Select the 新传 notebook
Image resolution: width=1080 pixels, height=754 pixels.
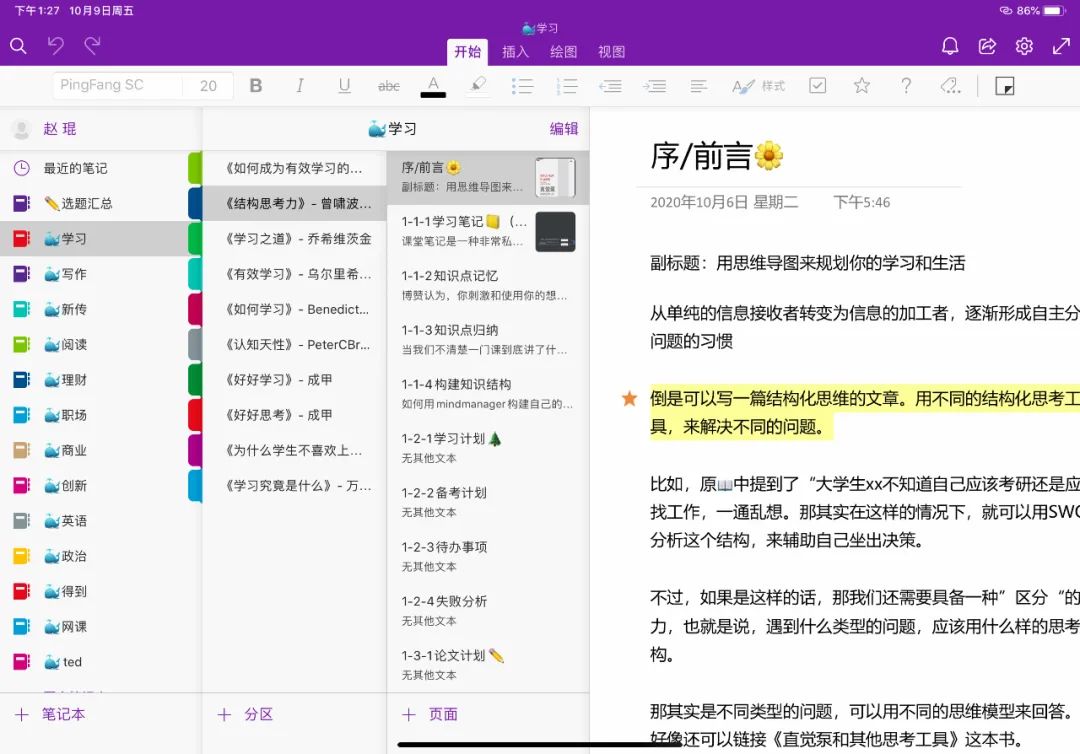(94, 309)
